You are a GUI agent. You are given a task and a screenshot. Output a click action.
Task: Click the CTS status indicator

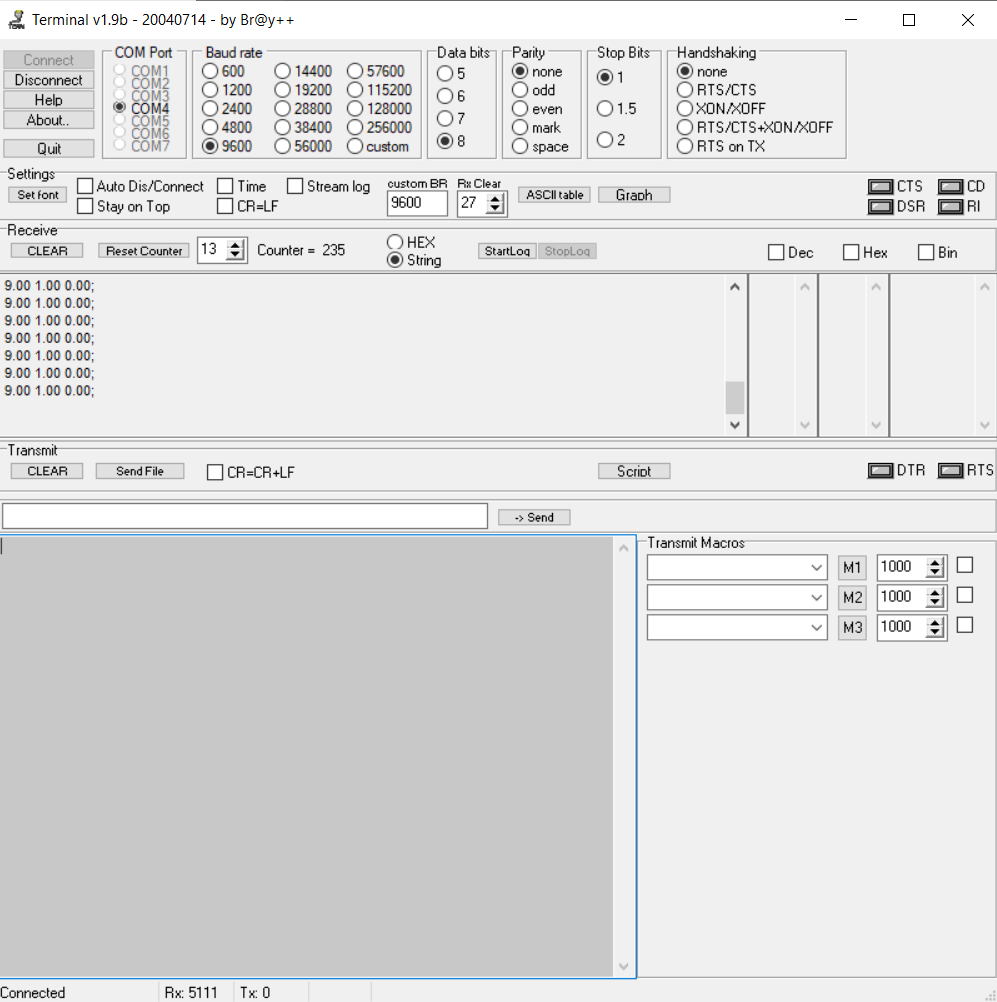(880, 187)
